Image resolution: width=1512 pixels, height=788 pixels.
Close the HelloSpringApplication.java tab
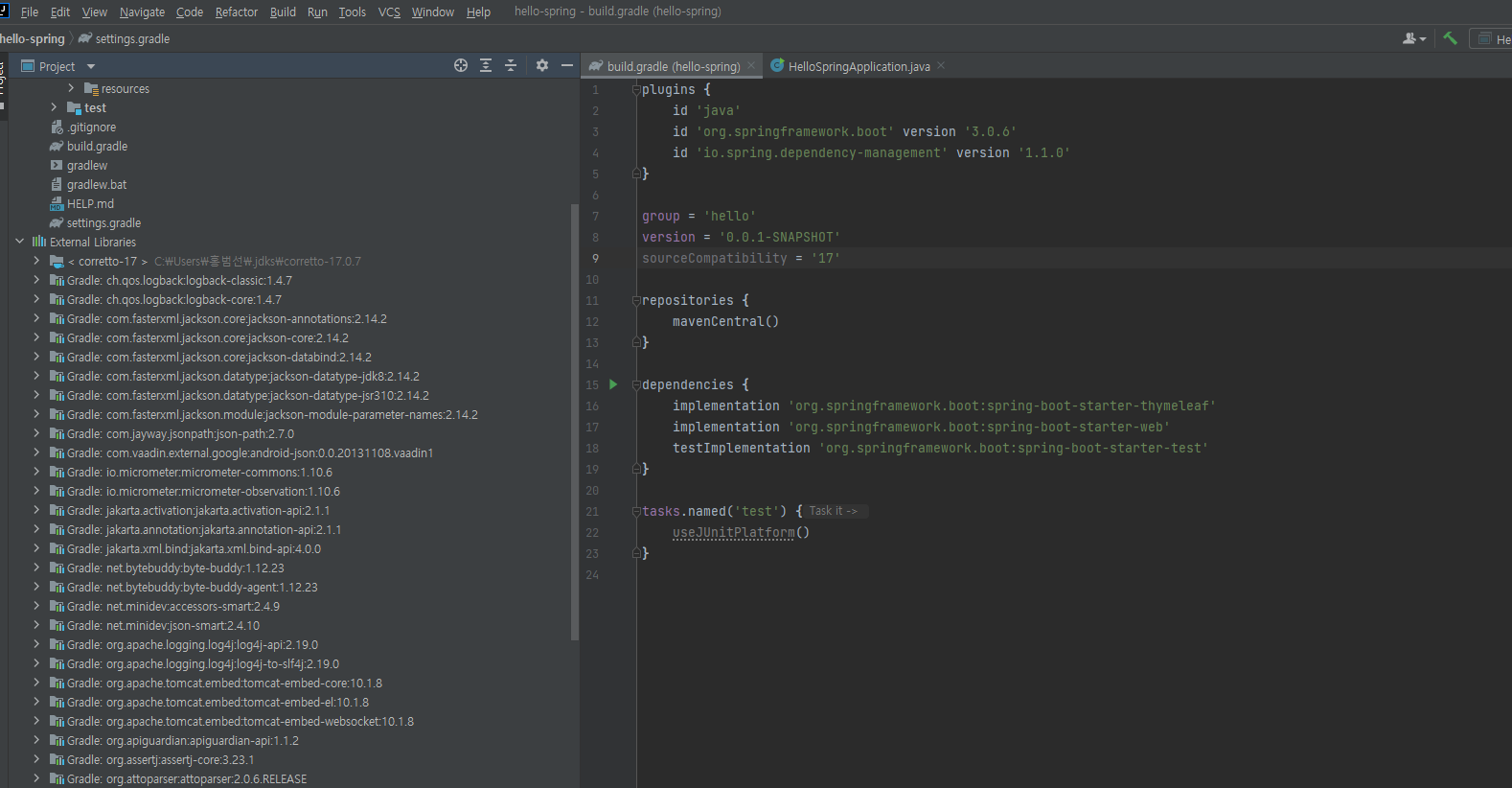[941, 65]
